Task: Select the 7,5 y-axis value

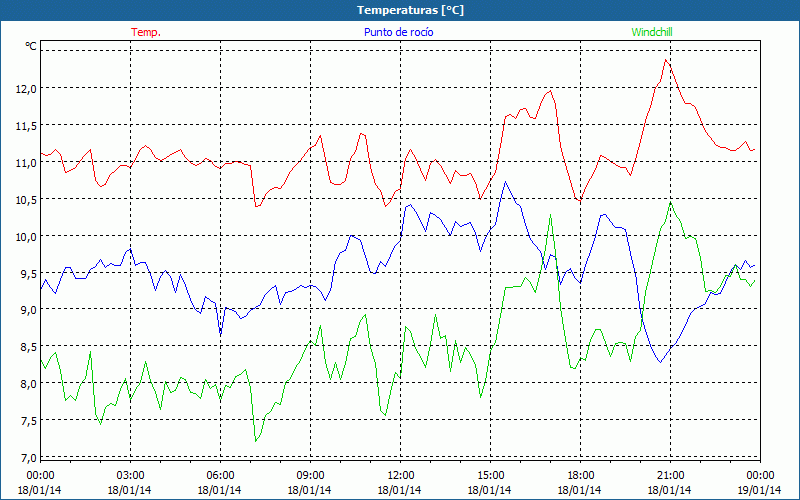Action: [x=29, y=421]
